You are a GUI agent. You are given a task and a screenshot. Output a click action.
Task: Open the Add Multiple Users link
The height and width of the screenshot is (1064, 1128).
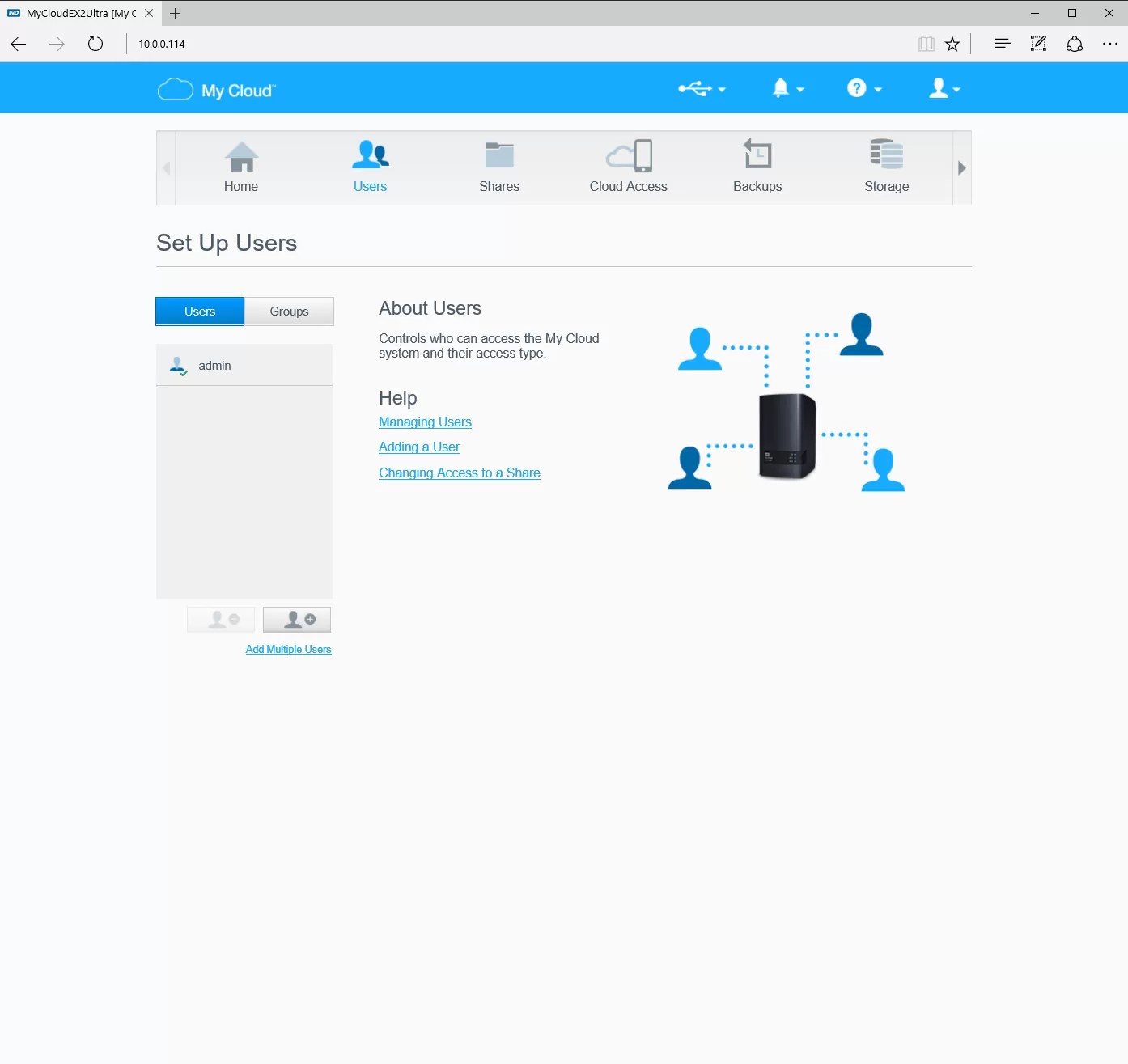pyautogui.click(x=289, y=649)
